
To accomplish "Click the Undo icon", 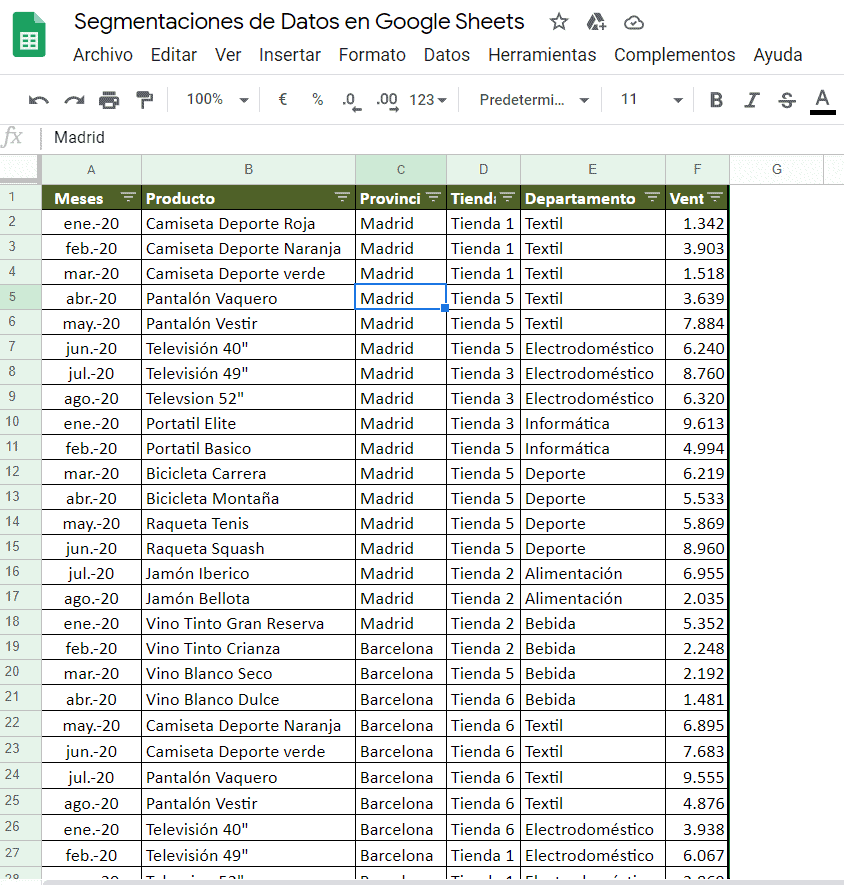I will click(x=38, y=100).
